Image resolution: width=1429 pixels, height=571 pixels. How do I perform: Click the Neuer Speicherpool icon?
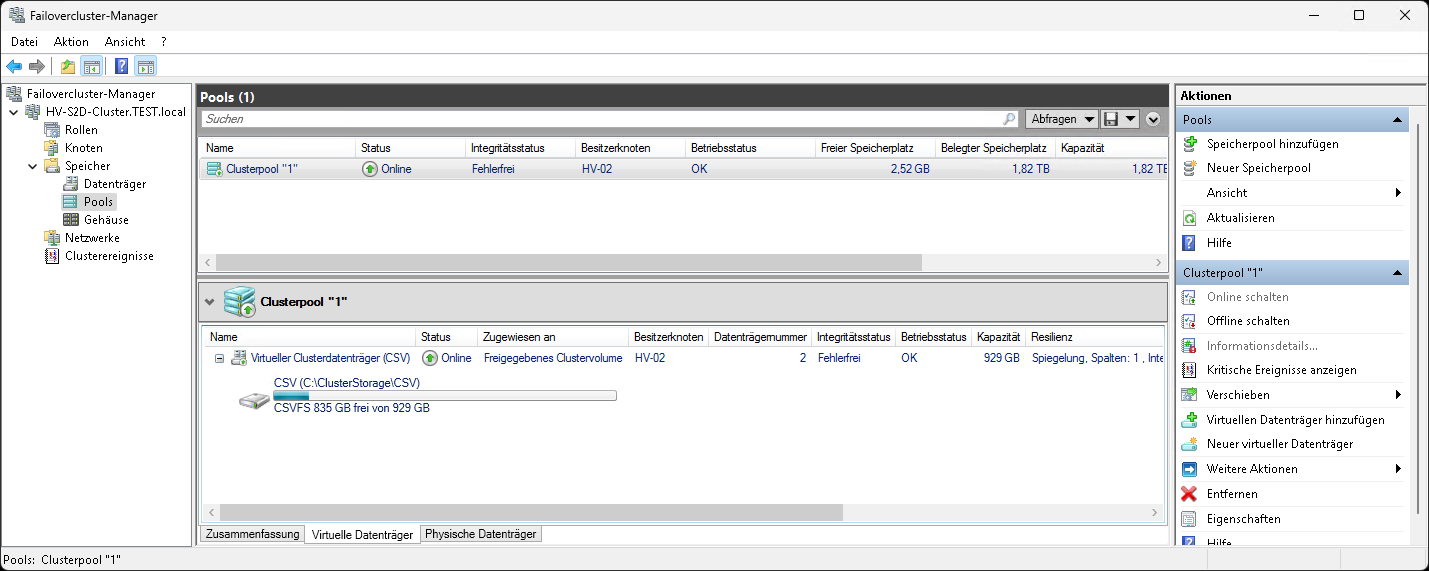click(x=1190, y=168)
